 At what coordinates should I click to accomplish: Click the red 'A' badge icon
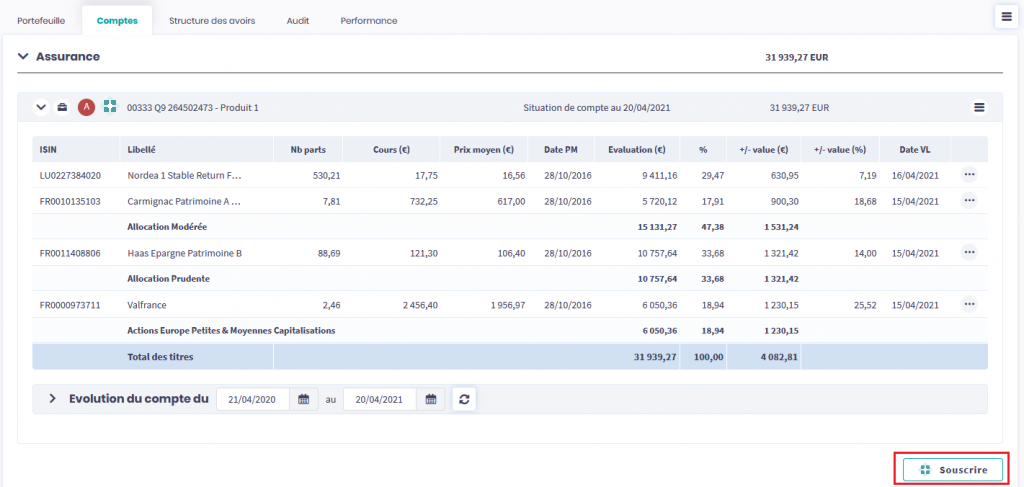pos(86,108)
